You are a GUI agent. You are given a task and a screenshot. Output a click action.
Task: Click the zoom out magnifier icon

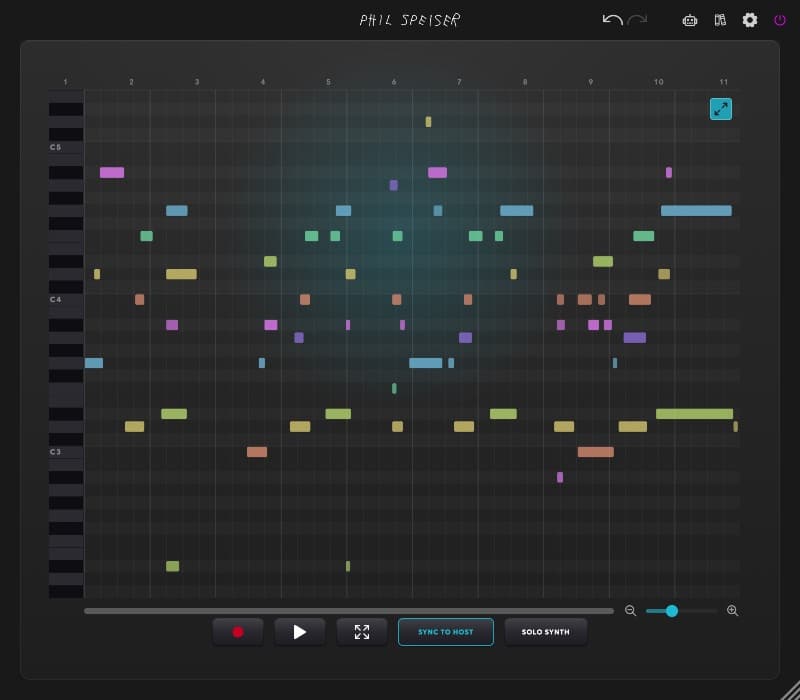(631, 611)
